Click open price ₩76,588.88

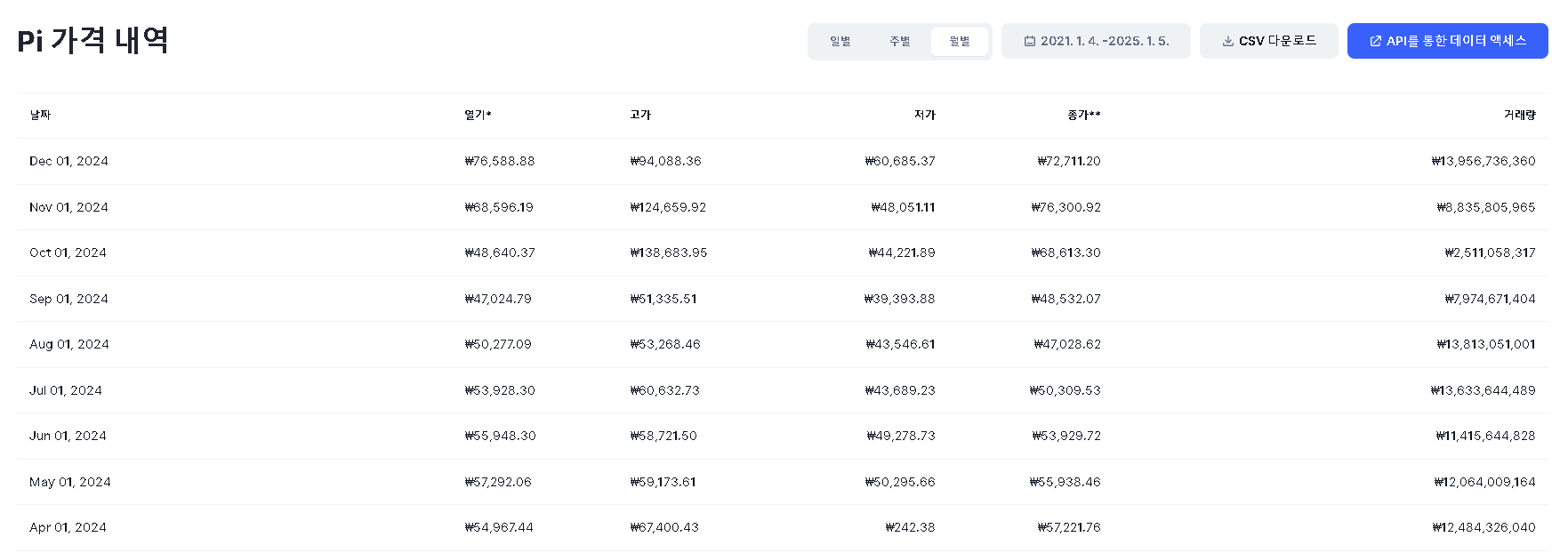500,161
